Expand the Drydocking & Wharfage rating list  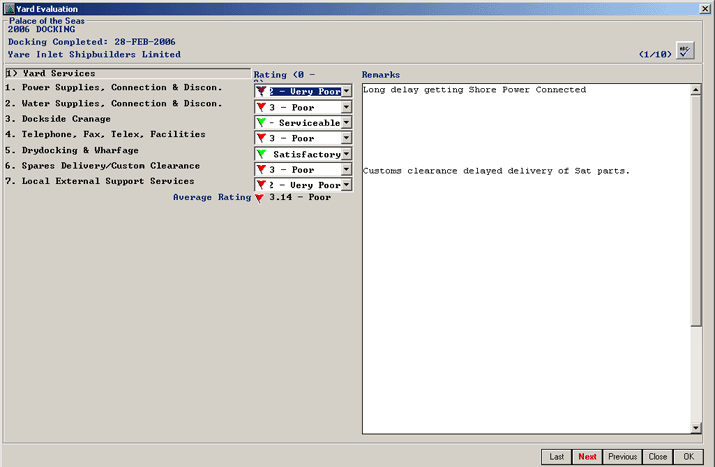click(x=346, y=155)
